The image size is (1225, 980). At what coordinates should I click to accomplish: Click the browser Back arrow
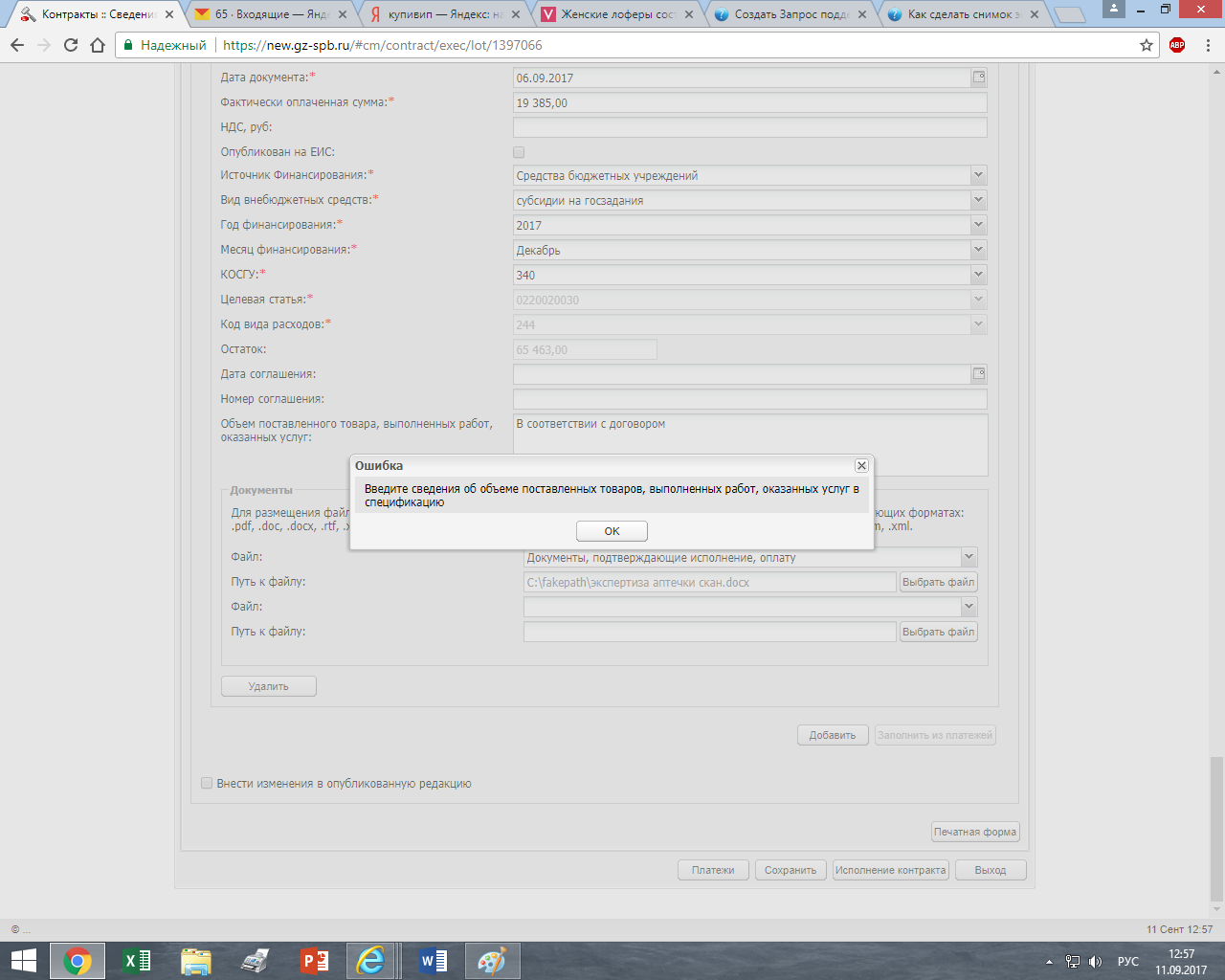tap(17, 45)
